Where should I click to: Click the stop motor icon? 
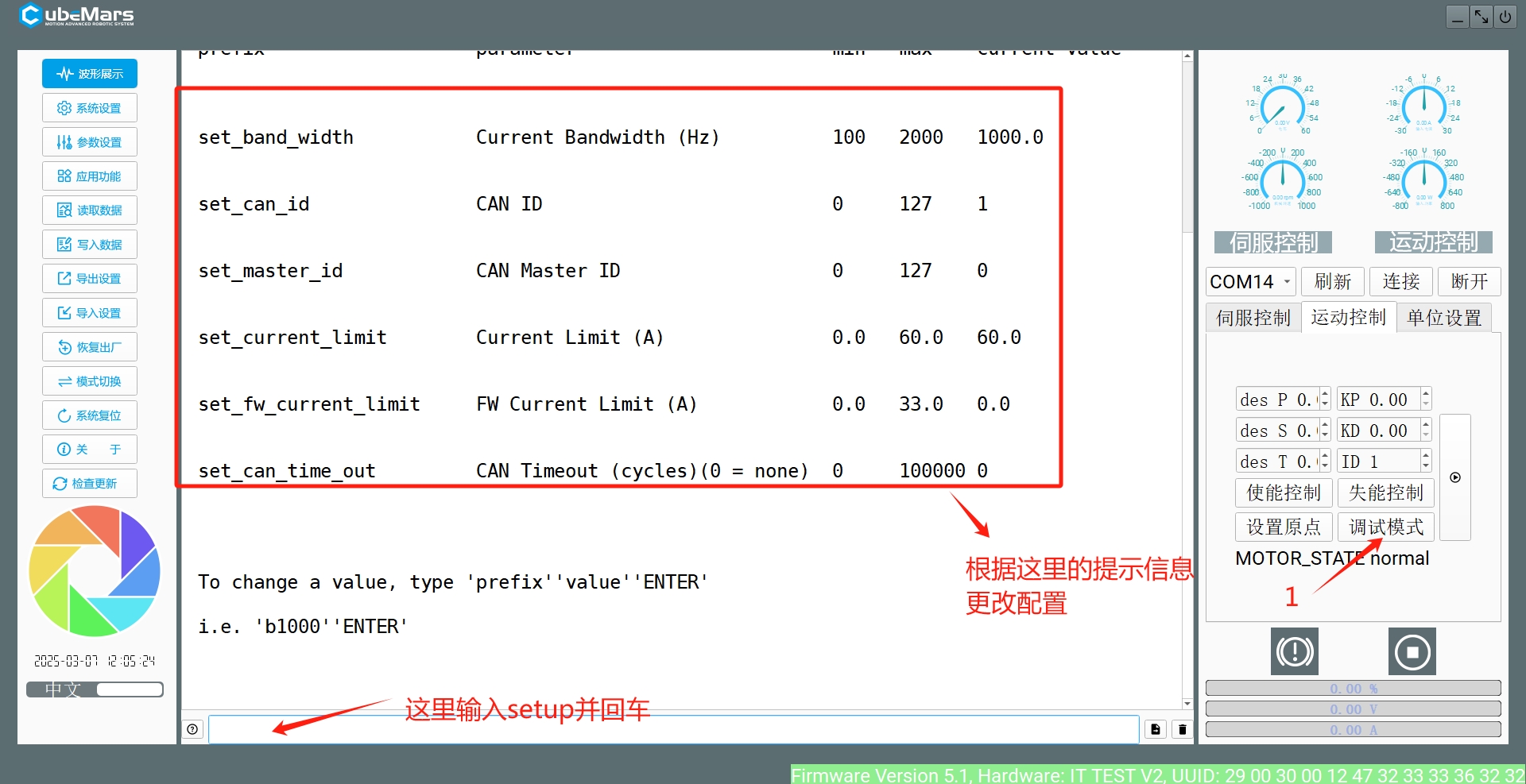[x=1412, y=652]
